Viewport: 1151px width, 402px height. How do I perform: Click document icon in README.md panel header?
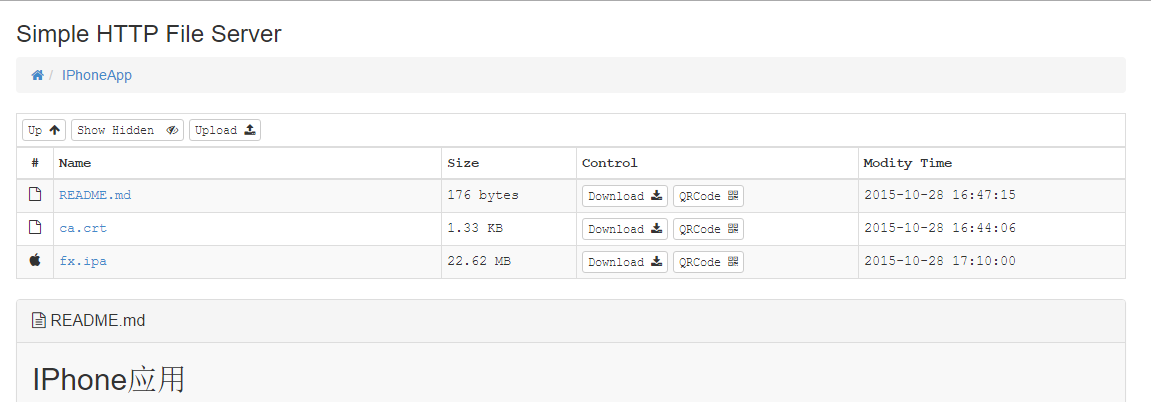point(39,321)
